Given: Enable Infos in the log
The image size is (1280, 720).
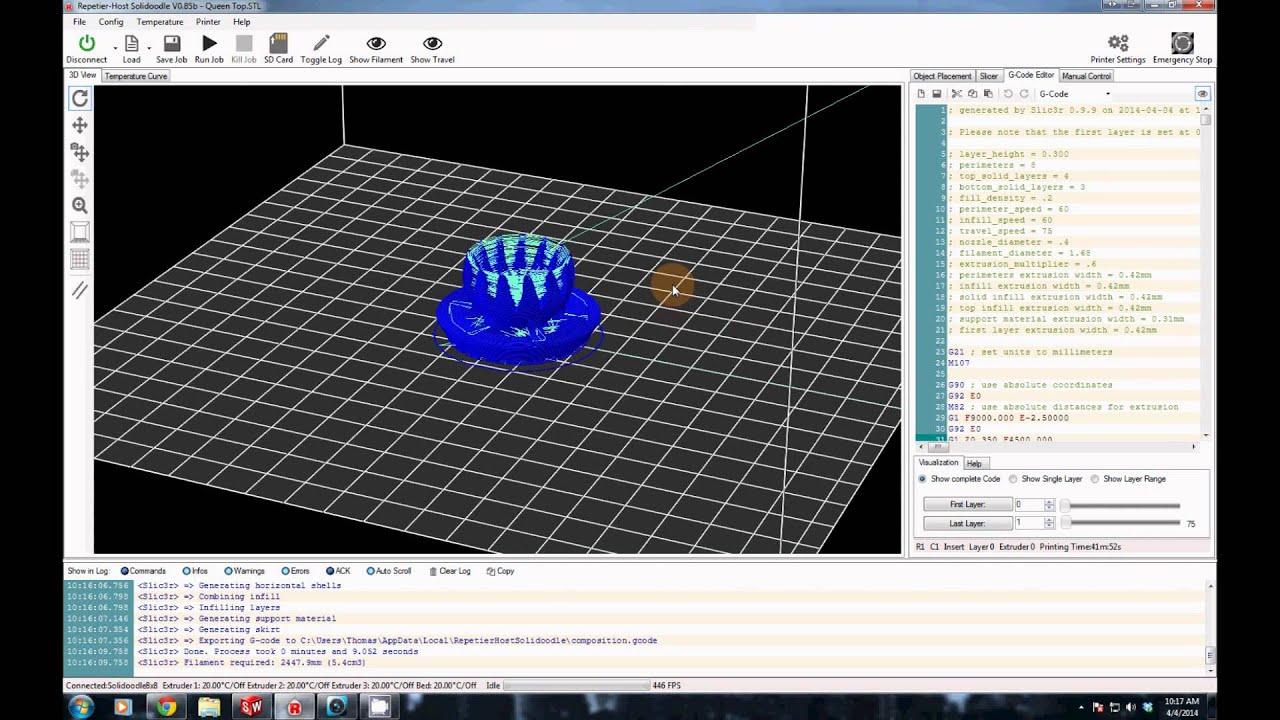Looking at the screenshot, I should (x=195, y=571).
